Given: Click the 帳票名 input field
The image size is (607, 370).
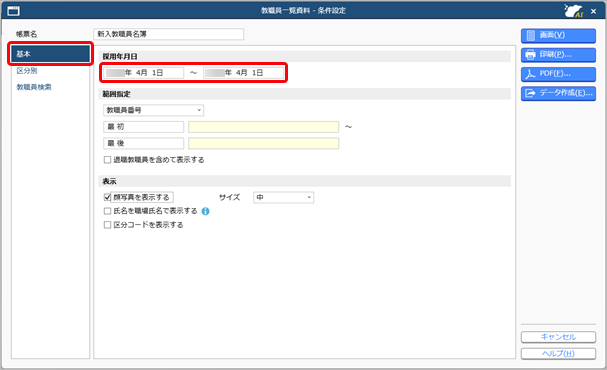Looking at the screenshot, I should pyautogui.click(x=168, y=34).
